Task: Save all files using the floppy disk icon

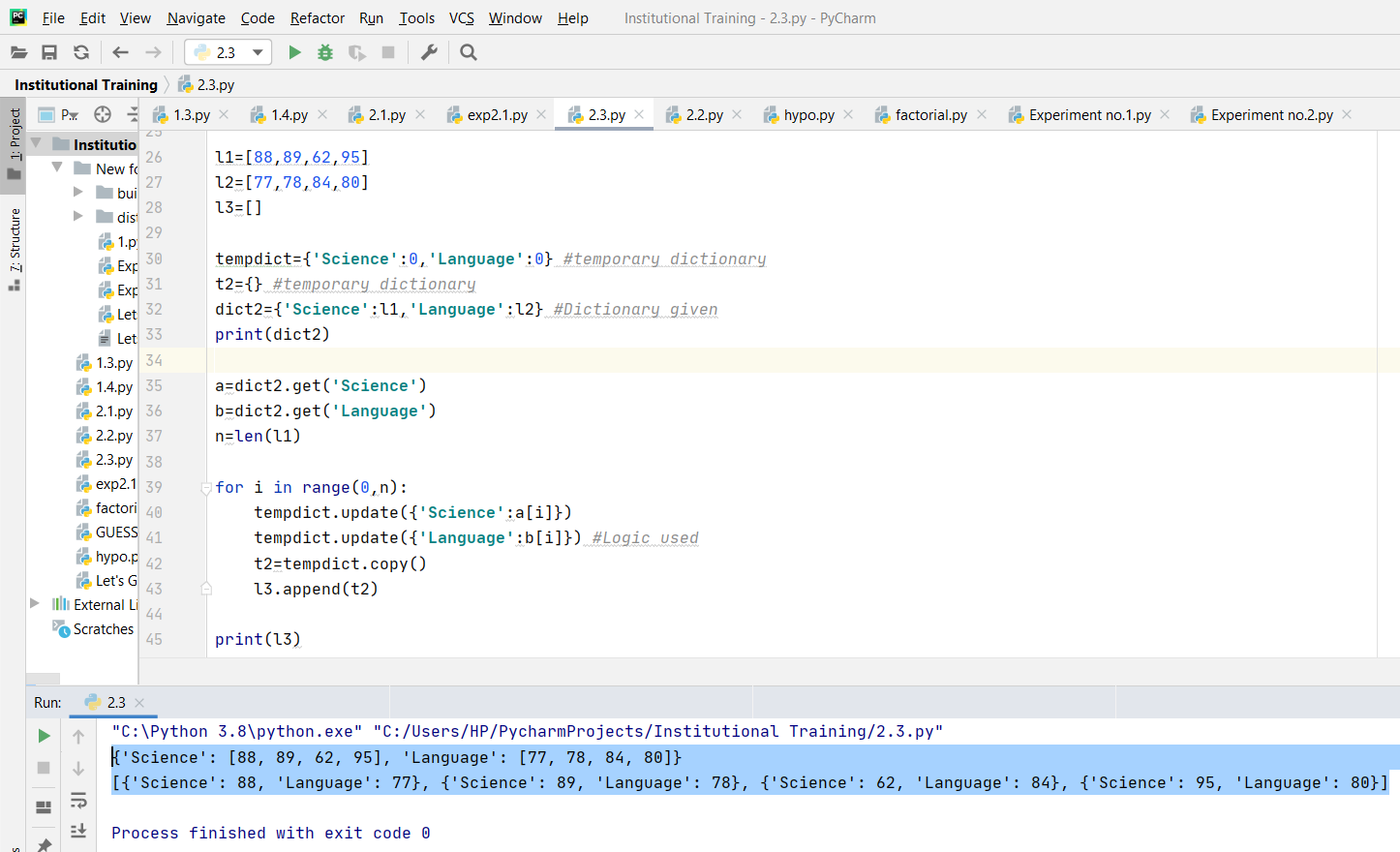Action: (x=49, y=52)
